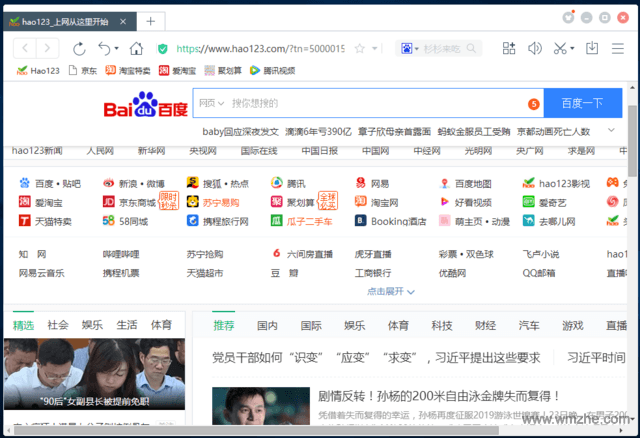
Task: Click the search magnifier in toolbar search box
Action: pos(471,49)
